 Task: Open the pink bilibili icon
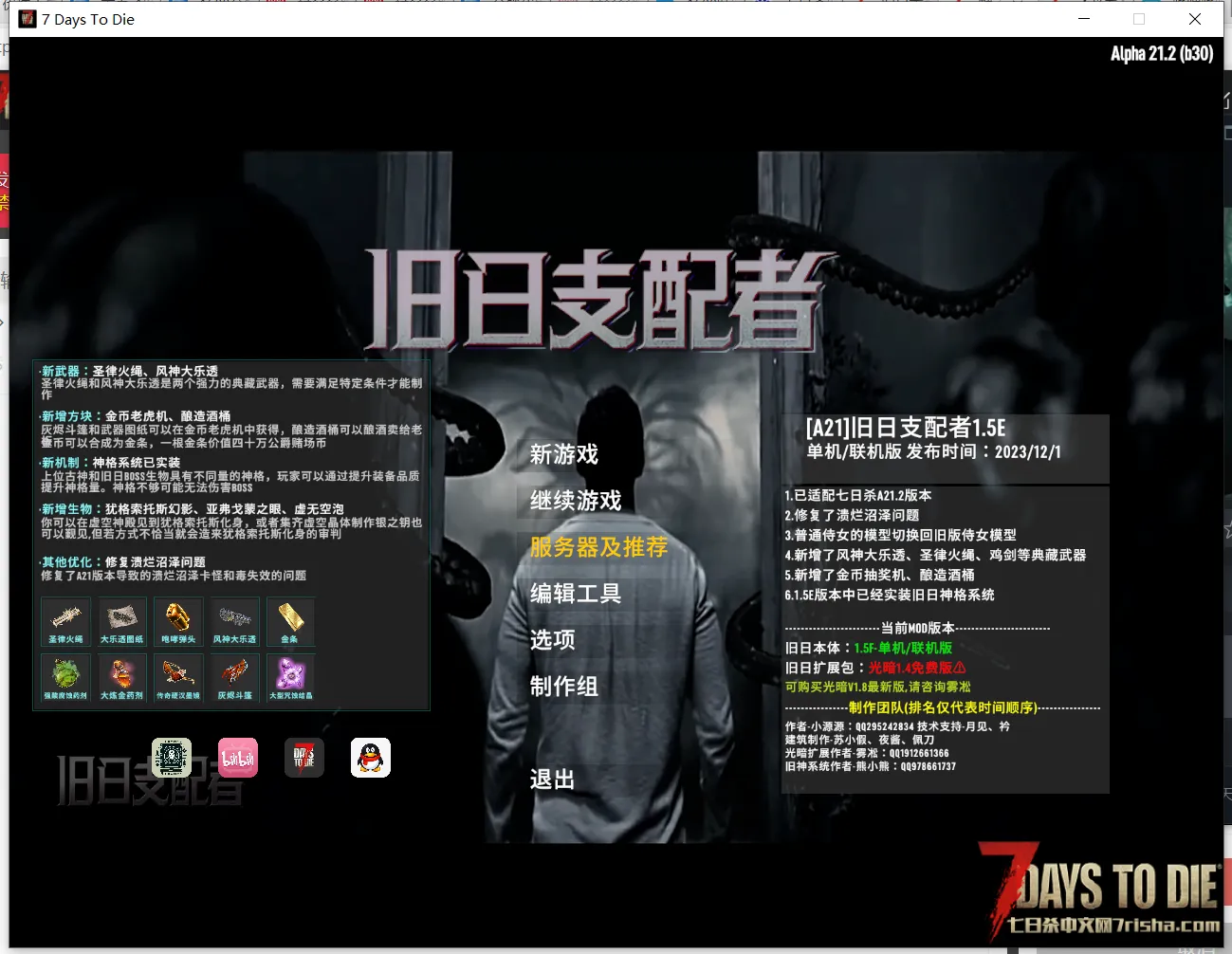click(x=238, y=758)
